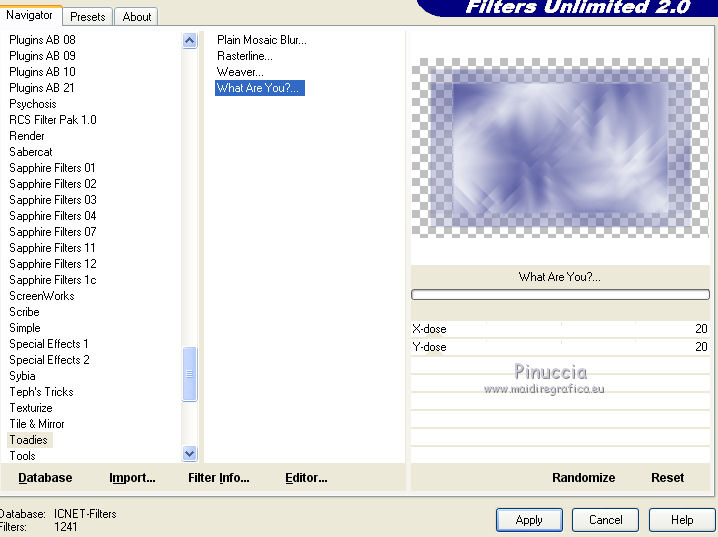
Task: Open the Database menu
Action: pos(45,478)
